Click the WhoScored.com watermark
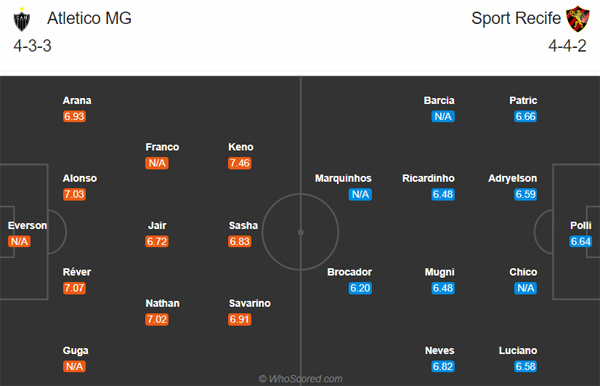The height and width of the screenshot is (386, 600). coord(300,379)
